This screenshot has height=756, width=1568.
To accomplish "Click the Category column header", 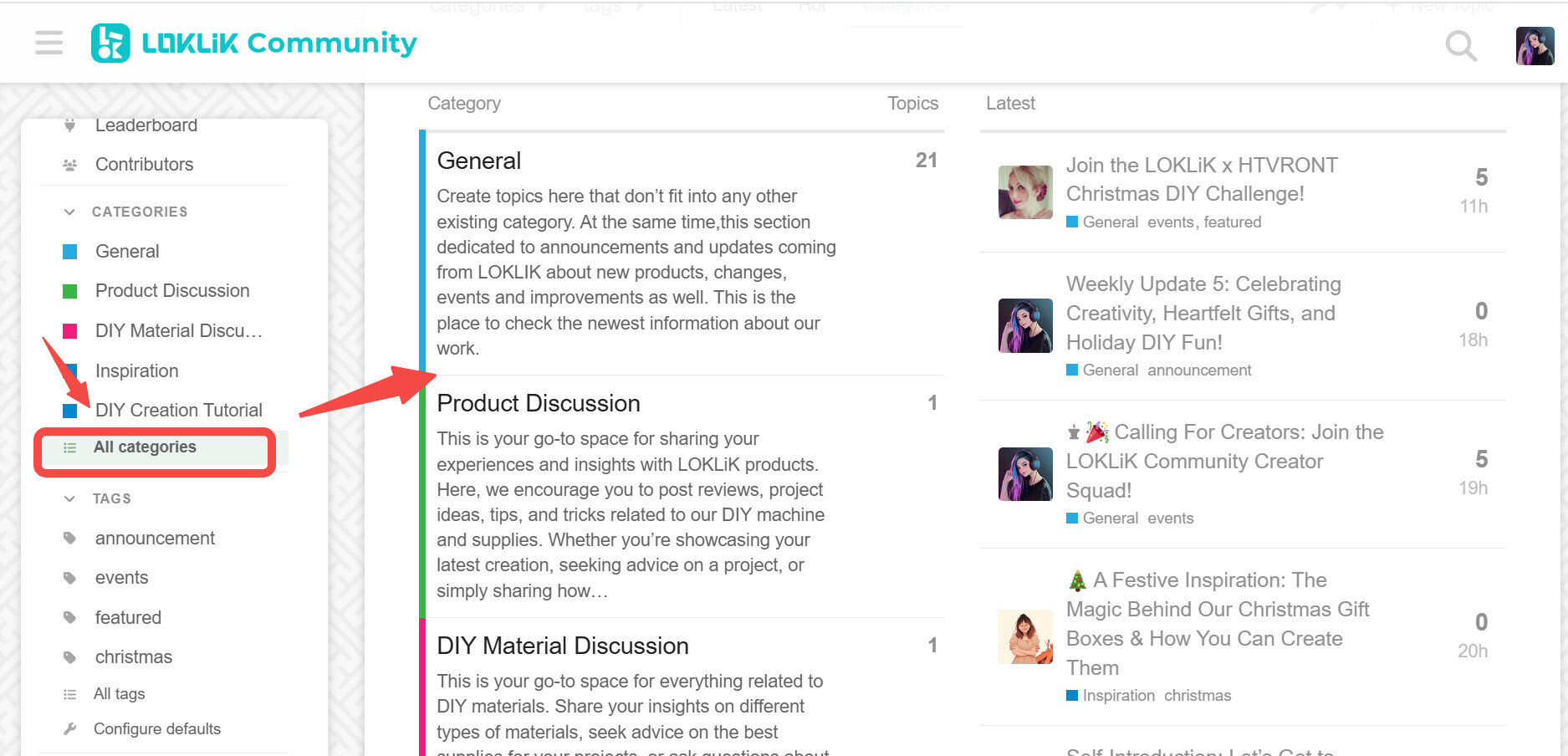I will pyautogui.click(x=464, y=103).
